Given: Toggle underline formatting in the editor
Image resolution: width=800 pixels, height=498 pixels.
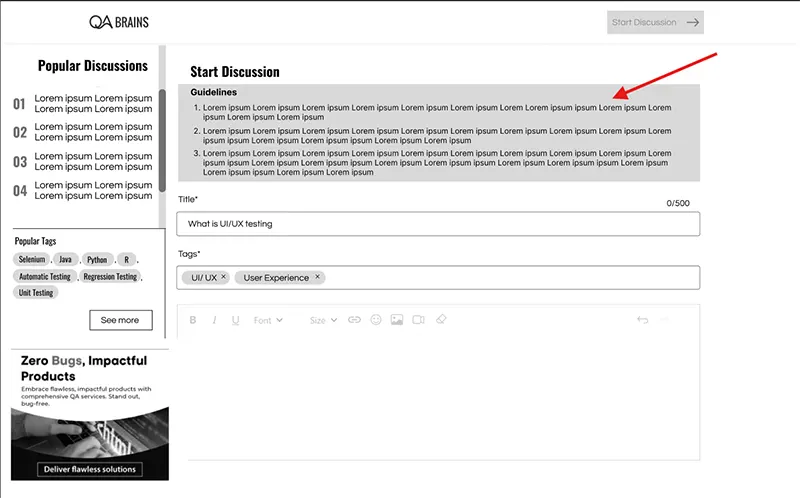Looking at the screenshot, I should 236,320.
